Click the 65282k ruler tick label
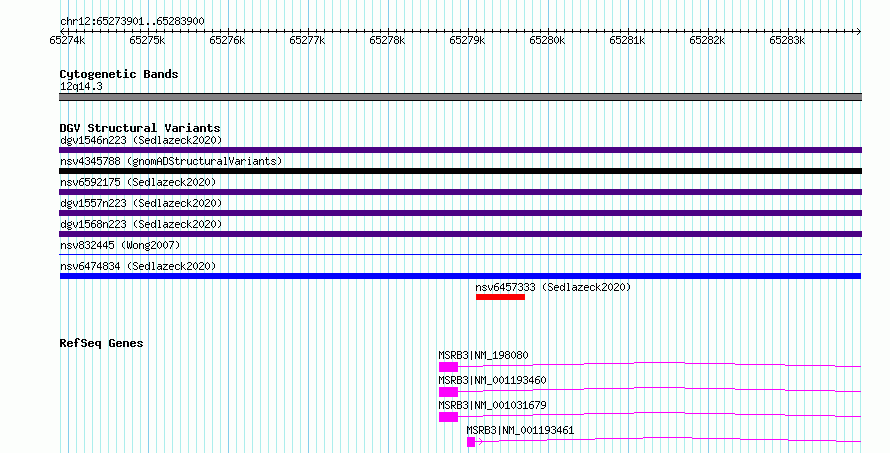Screen dimensions: 890x453 click(x=707, y=40)
